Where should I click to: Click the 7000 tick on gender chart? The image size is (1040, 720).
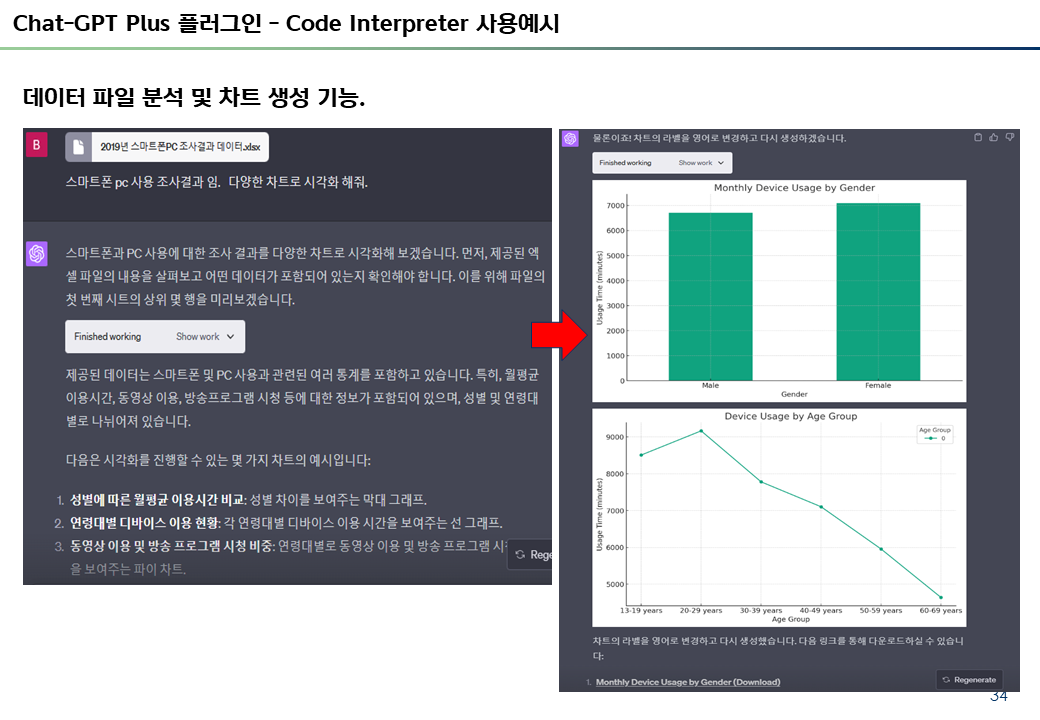coord(616,206)
